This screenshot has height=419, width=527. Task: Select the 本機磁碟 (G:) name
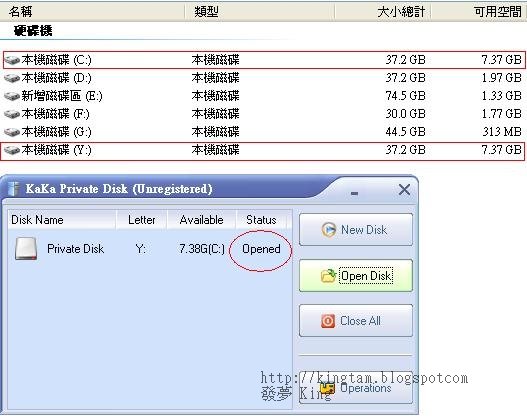56,132
